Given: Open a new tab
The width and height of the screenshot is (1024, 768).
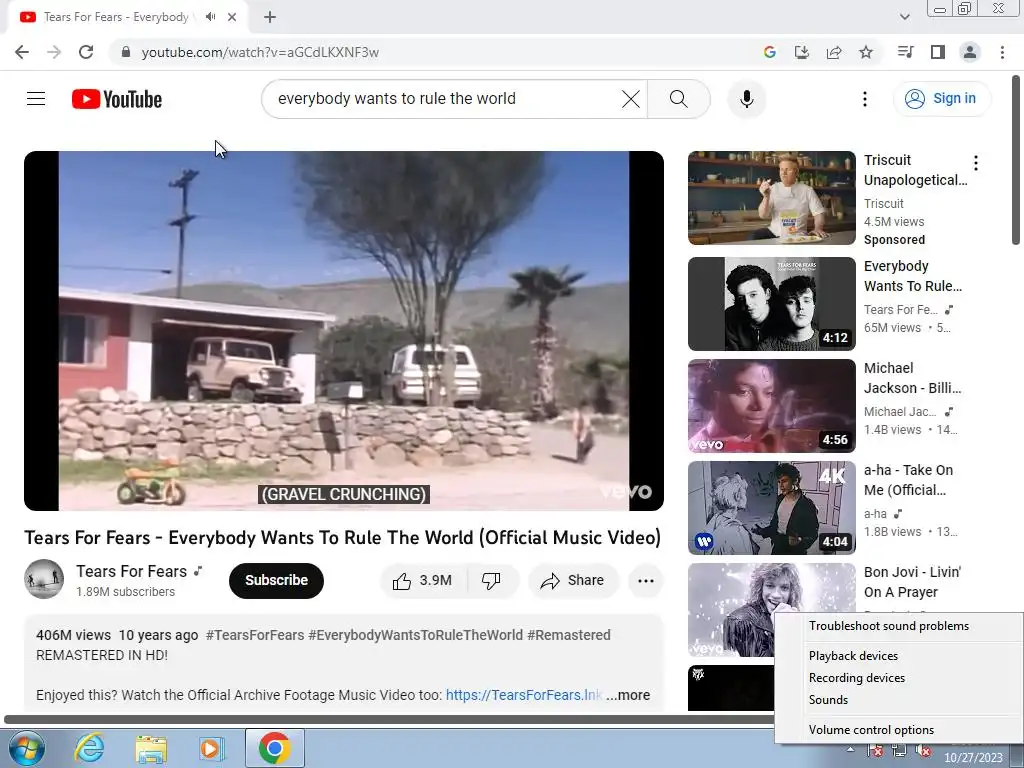Looking at the screenshot, I should [270, 17].
